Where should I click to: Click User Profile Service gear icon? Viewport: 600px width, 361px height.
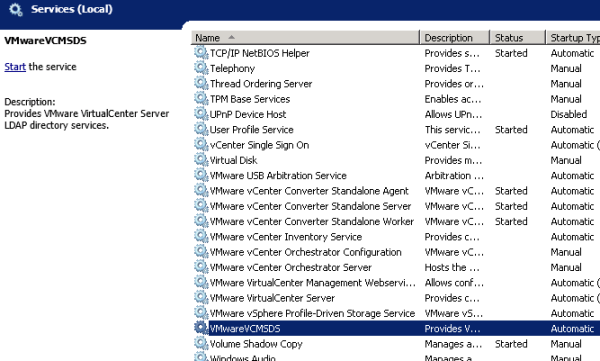click(x=201, y=129)
